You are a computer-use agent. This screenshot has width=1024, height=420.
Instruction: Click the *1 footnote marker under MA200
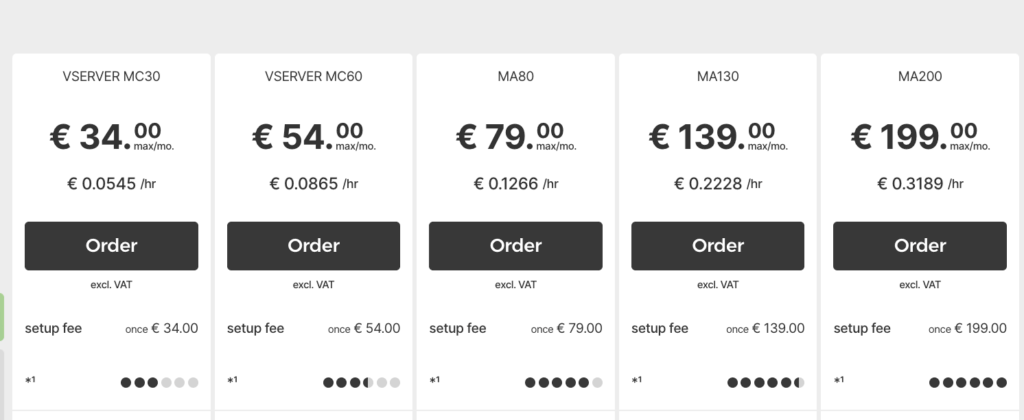[x=839, y=381]
